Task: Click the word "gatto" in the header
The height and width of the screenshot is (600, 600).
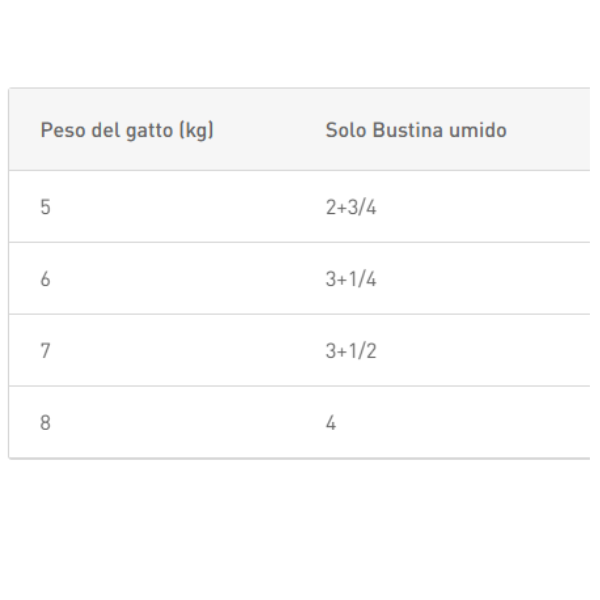Action: [151, 131]
